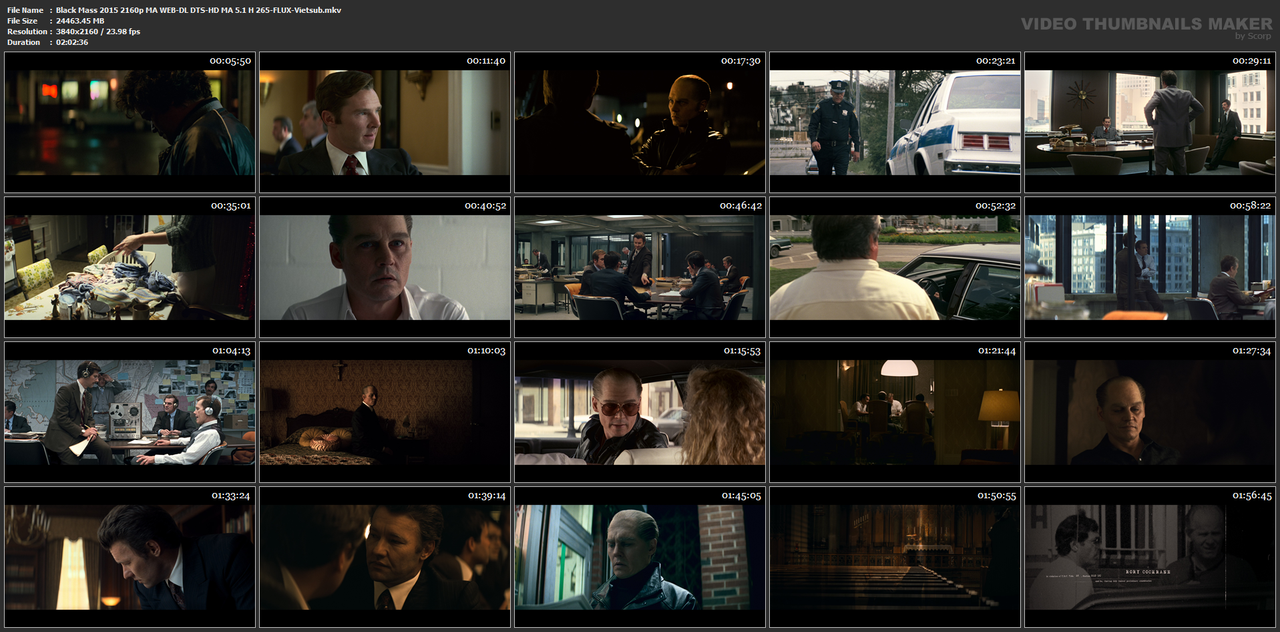Open the thumbnail stamped 00:52:32

click(x=895, y=267)
